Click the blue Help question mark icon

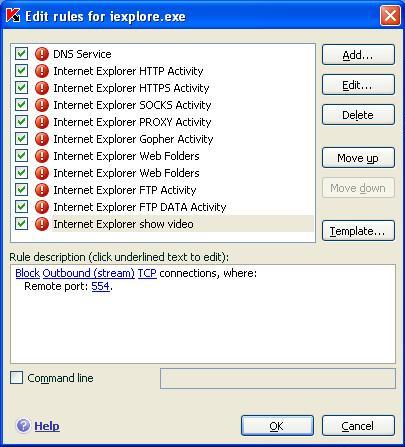pos(23,426)
